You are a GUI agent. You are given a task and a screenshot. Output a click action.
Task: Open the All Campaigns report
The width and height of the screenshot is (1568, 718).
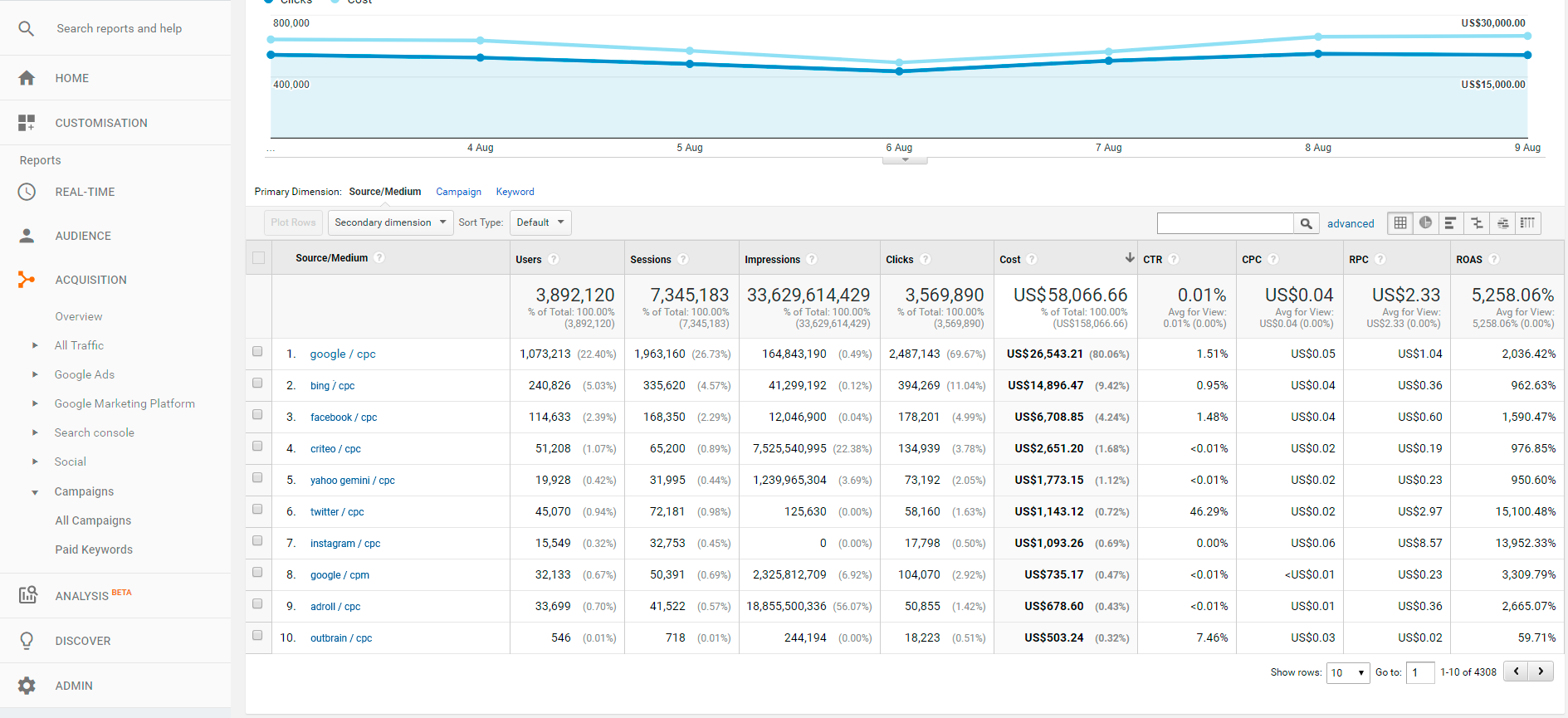(x=93, y=520)
